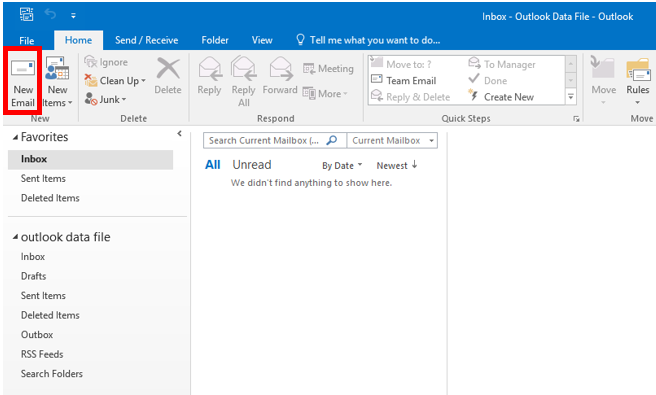
Task: Open Customize Quick Access Toolbar dropdown
Action: pos(73,16)
